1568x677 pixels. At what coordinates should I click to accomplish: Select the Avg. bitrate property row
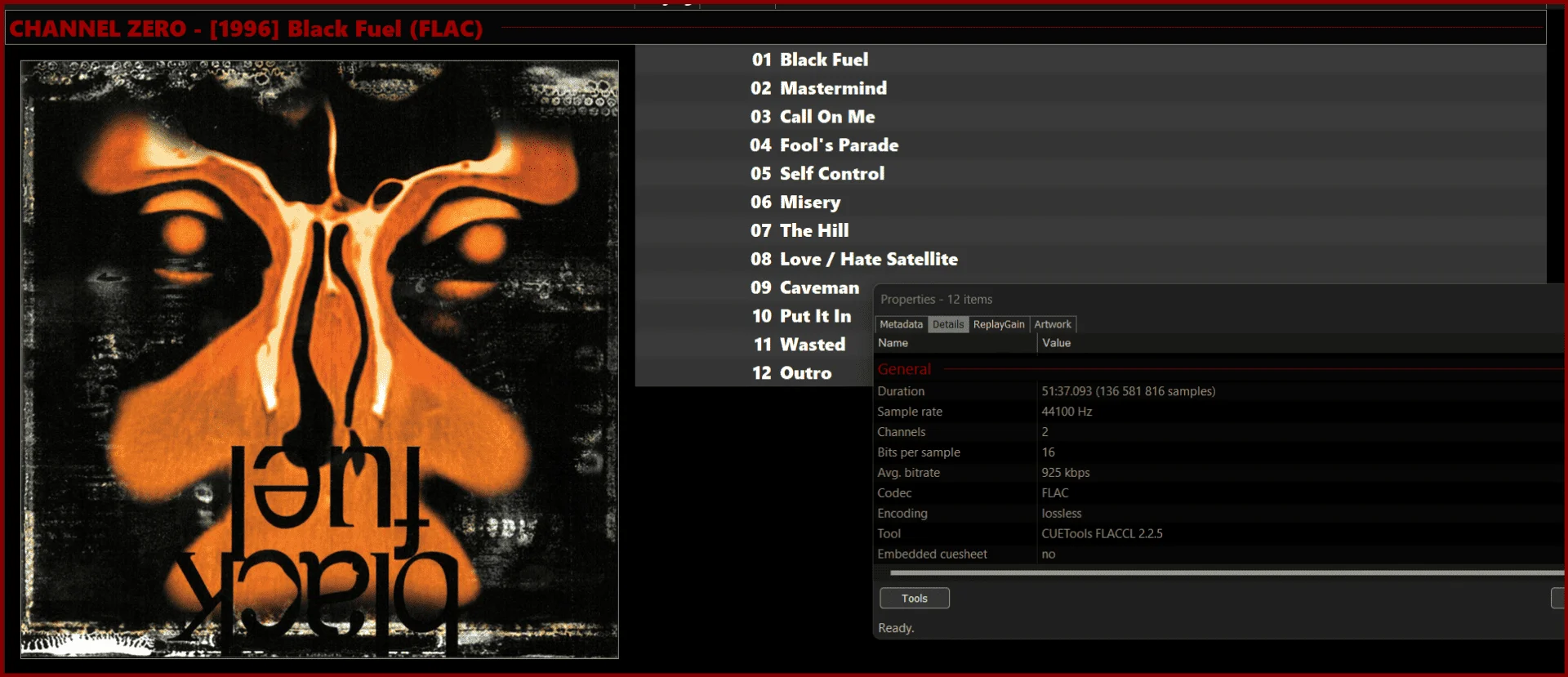point(1220,473)
